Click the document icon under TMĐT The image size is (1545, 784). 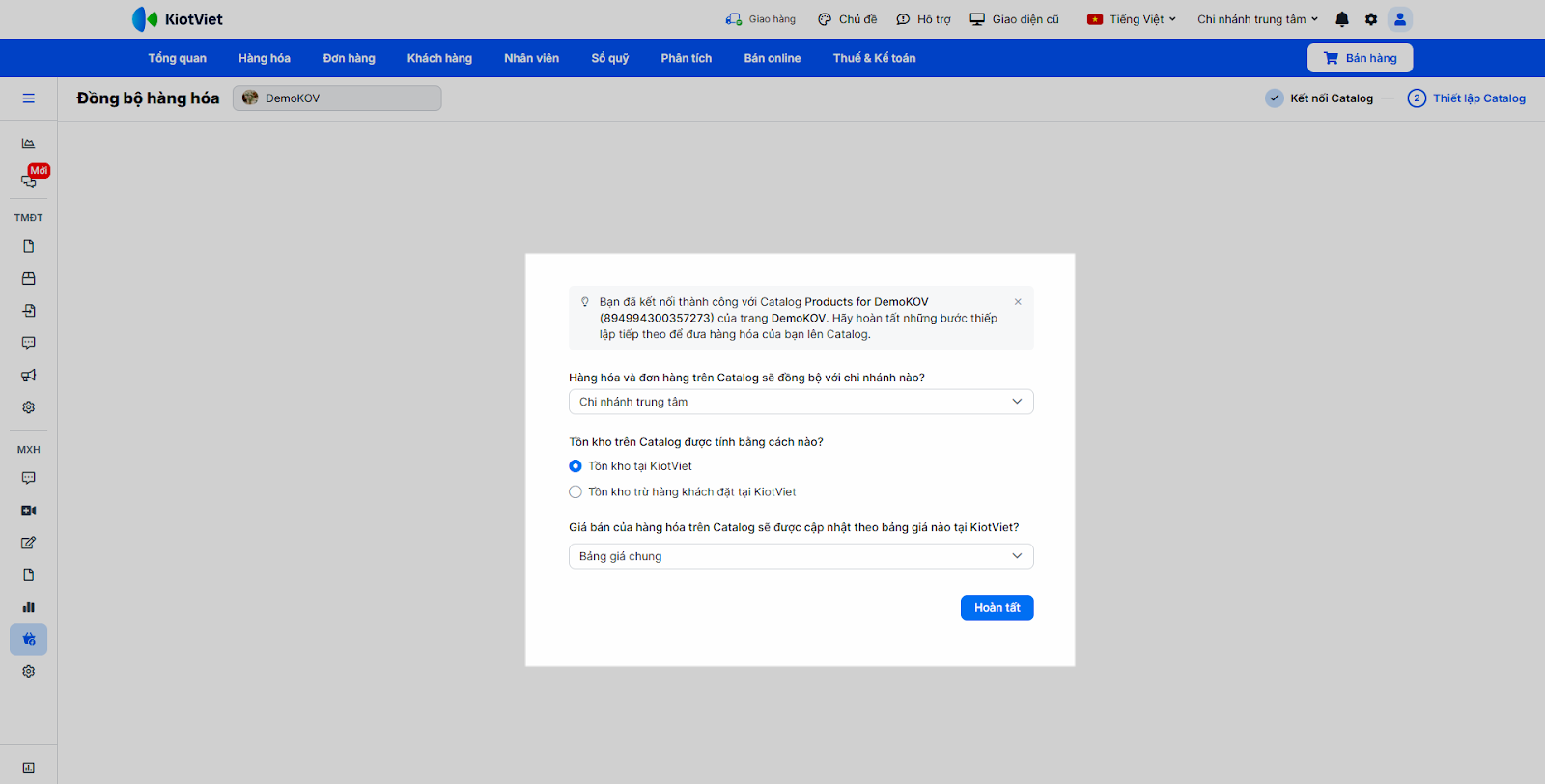click(29, 246)
